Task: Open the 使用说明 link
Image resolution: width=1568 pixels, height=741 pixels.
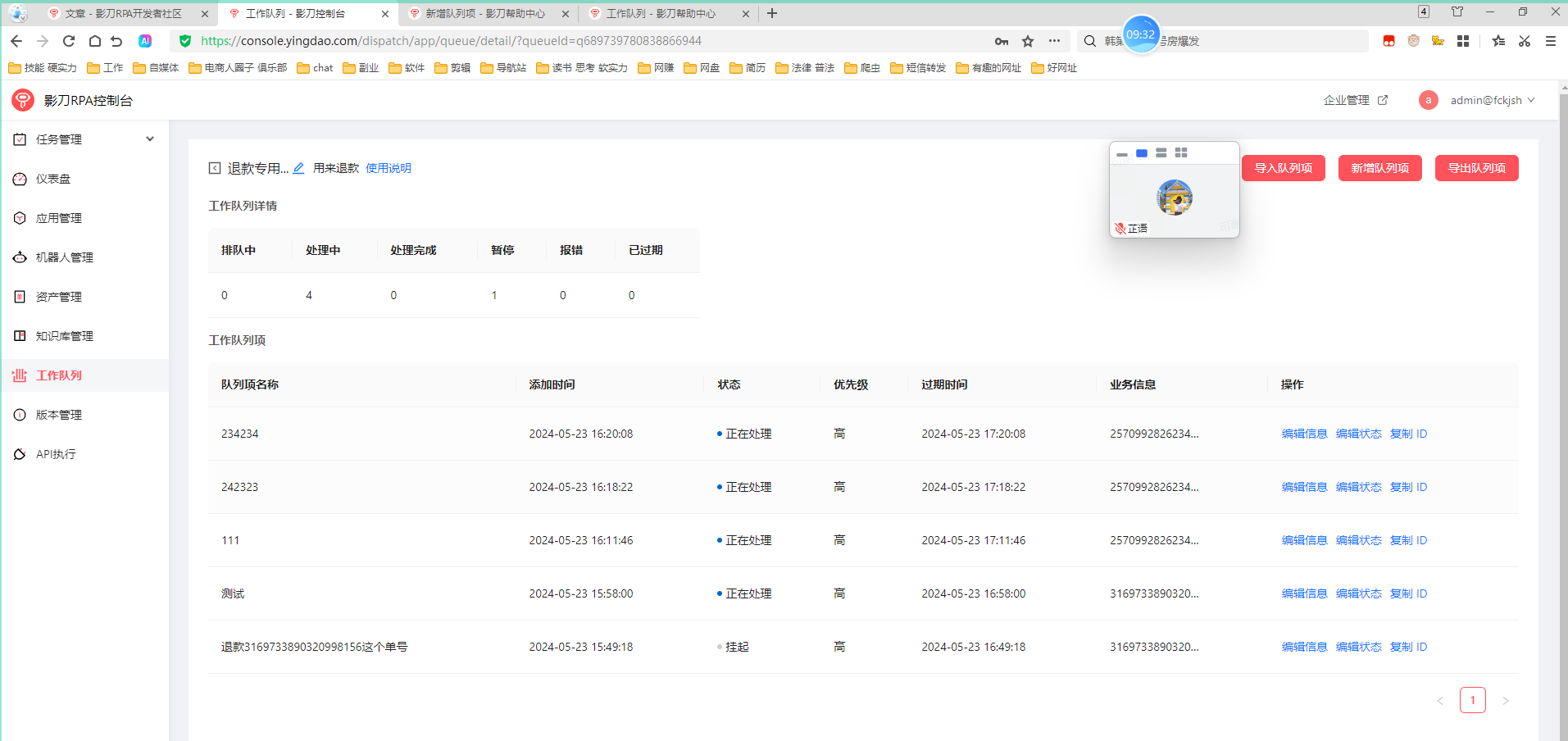Action: (389, 168)
